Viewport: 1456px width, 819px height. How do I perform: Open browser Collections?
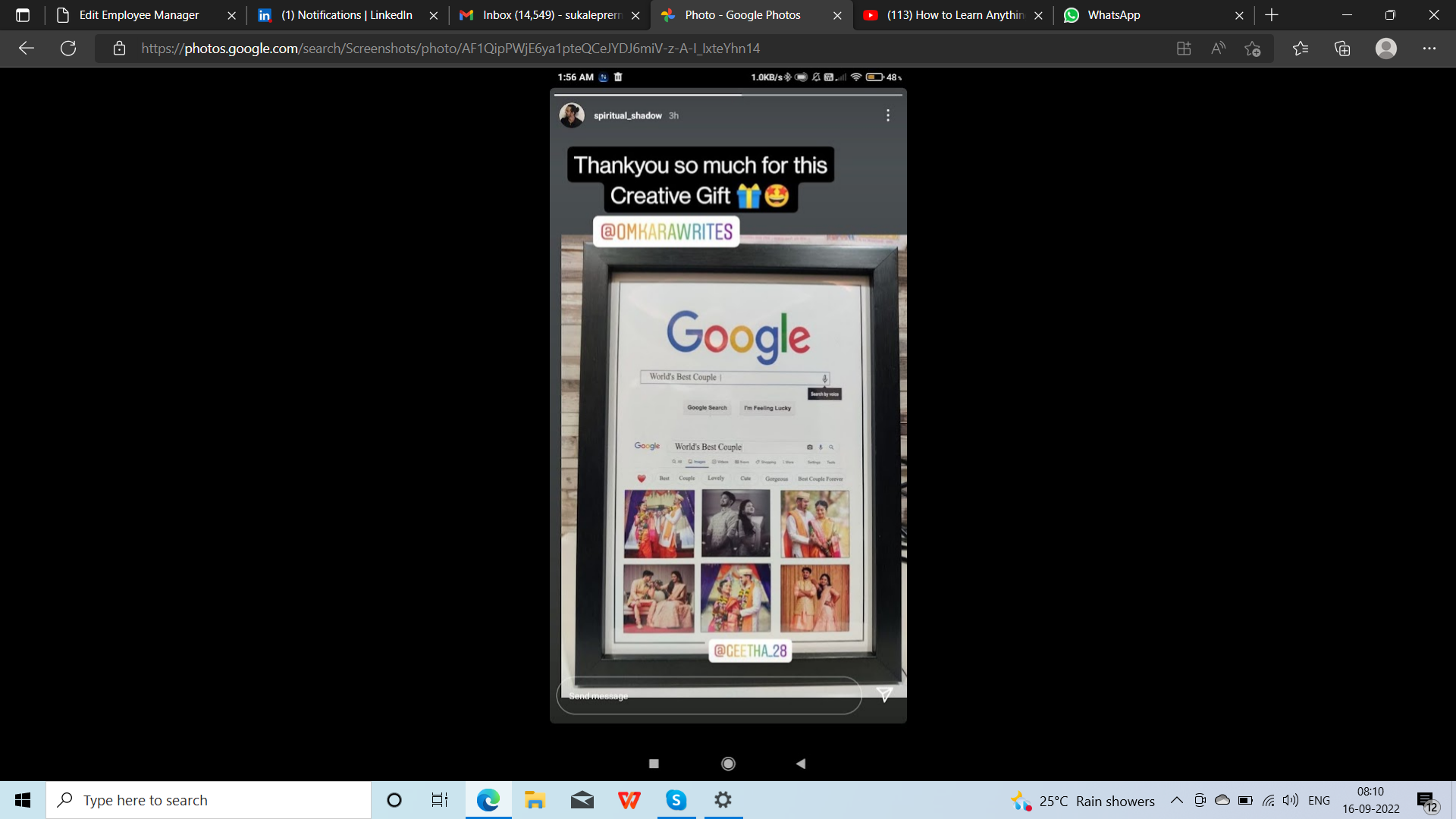[1342, 49]
